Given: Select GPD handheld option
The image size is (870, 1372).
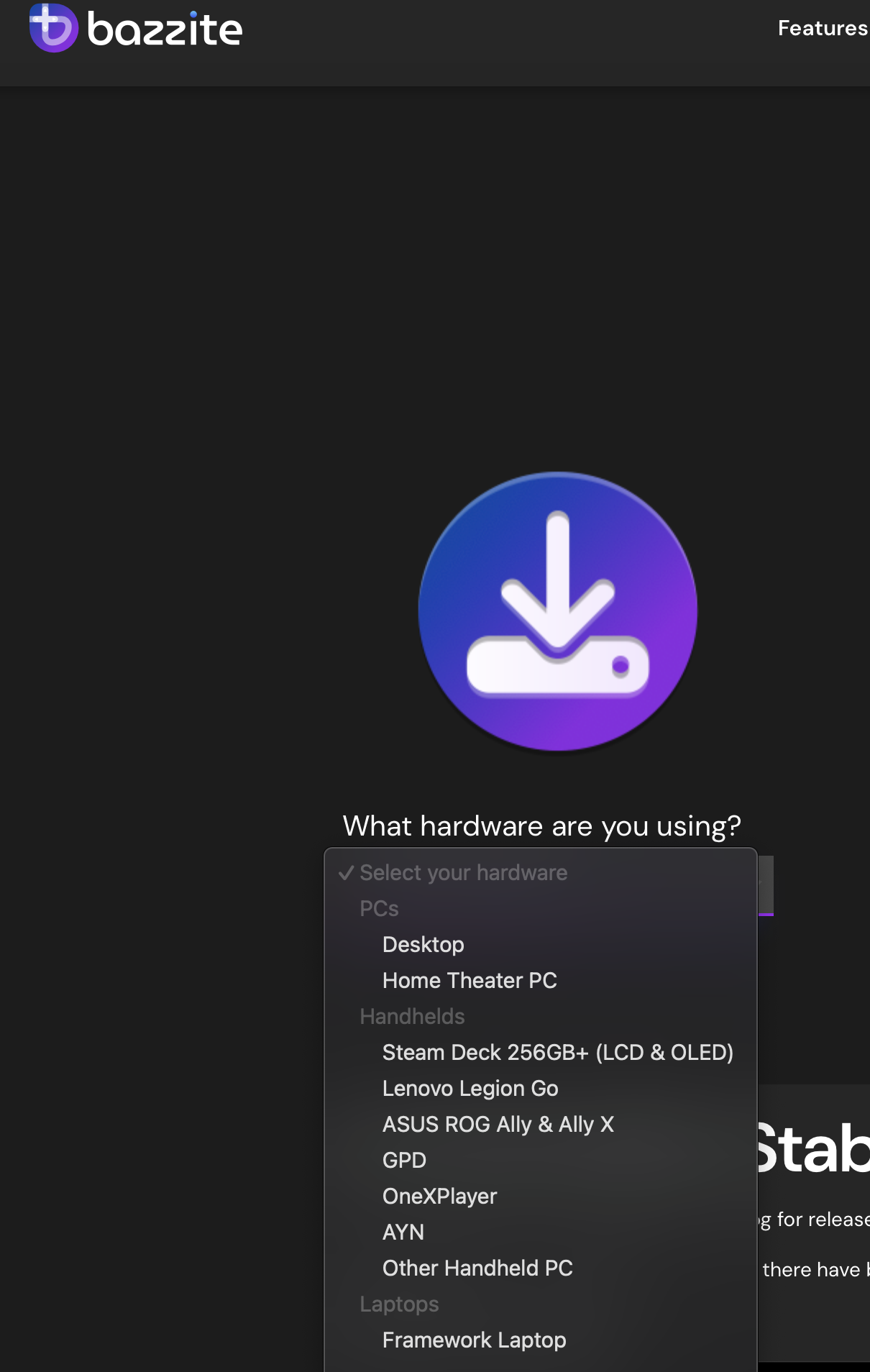Looking at the screenshot, I should click(541, 1160).
